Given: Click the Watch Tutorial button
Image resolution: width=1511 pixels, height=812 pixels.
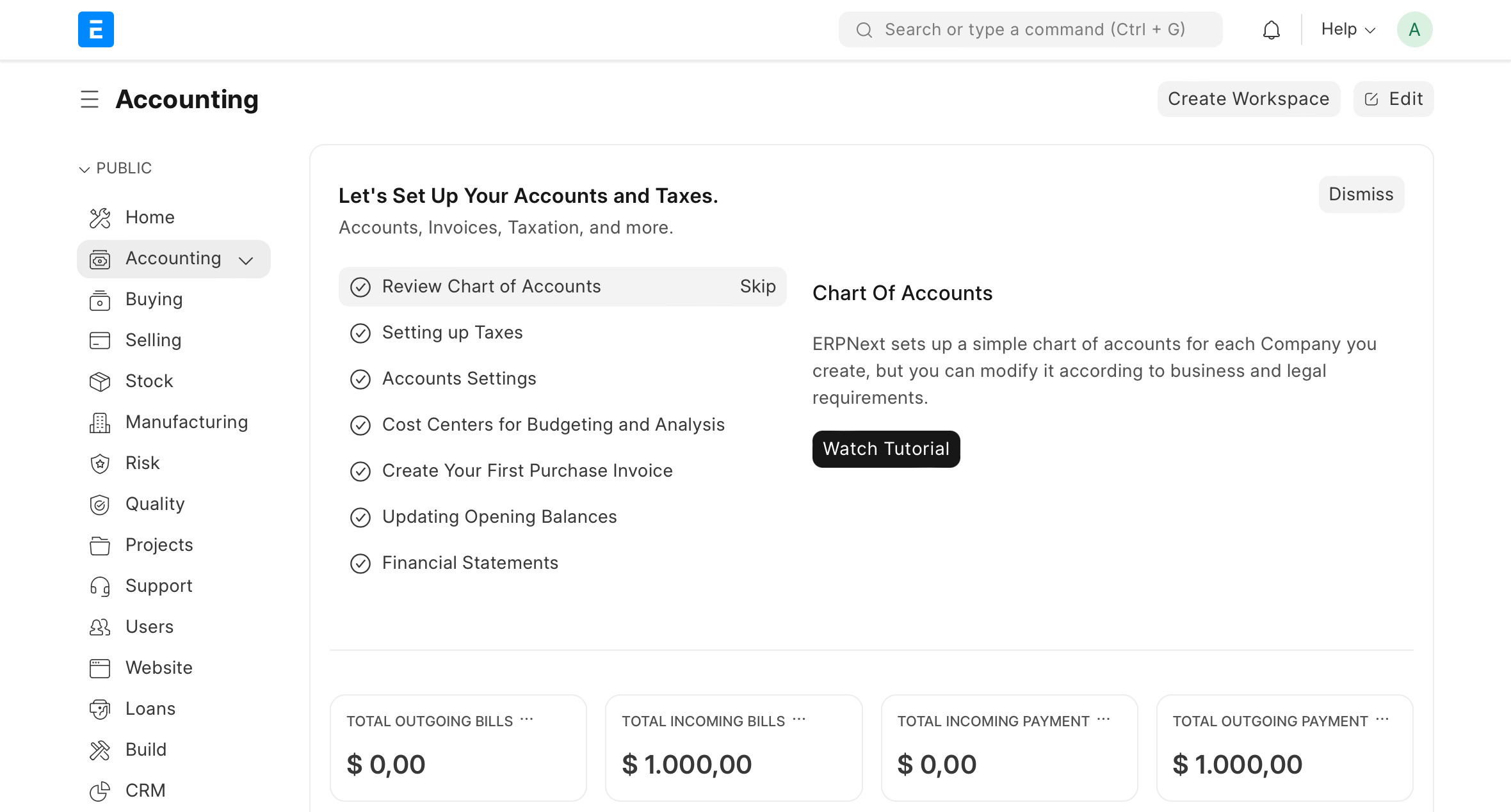Looking at the screenshot, I should pos(886,449).
